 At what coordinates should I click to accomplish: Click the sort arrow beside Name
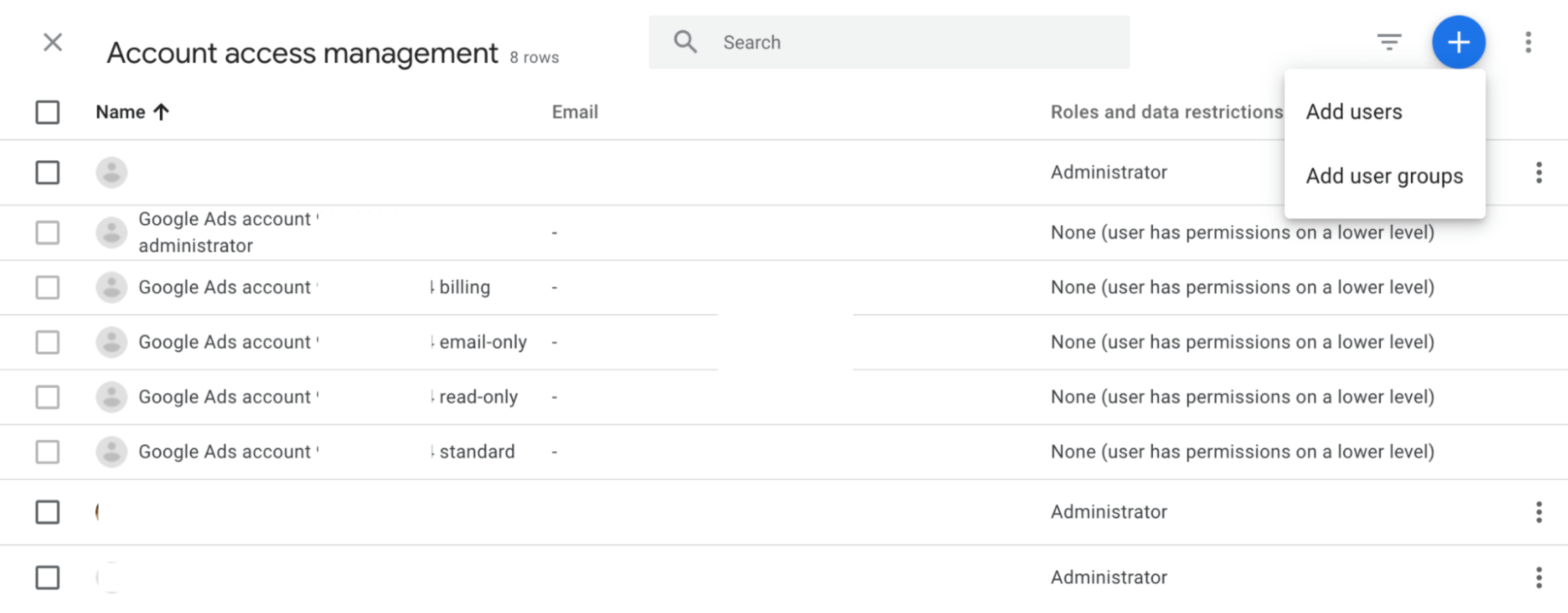pos(161,112)
